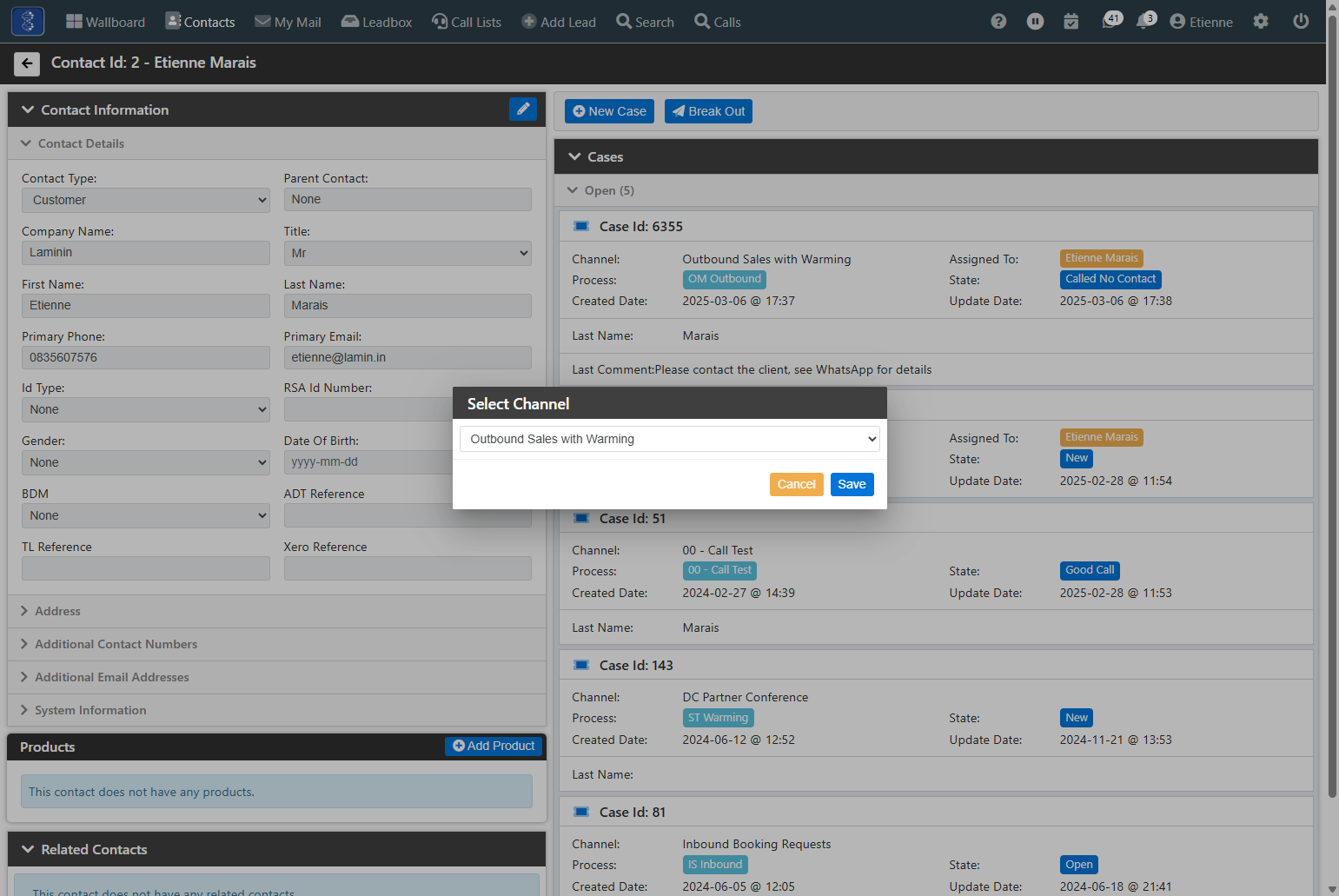Screen dimensions: 1339x896
Task: Click the power logout icon
Action: 1301,22
